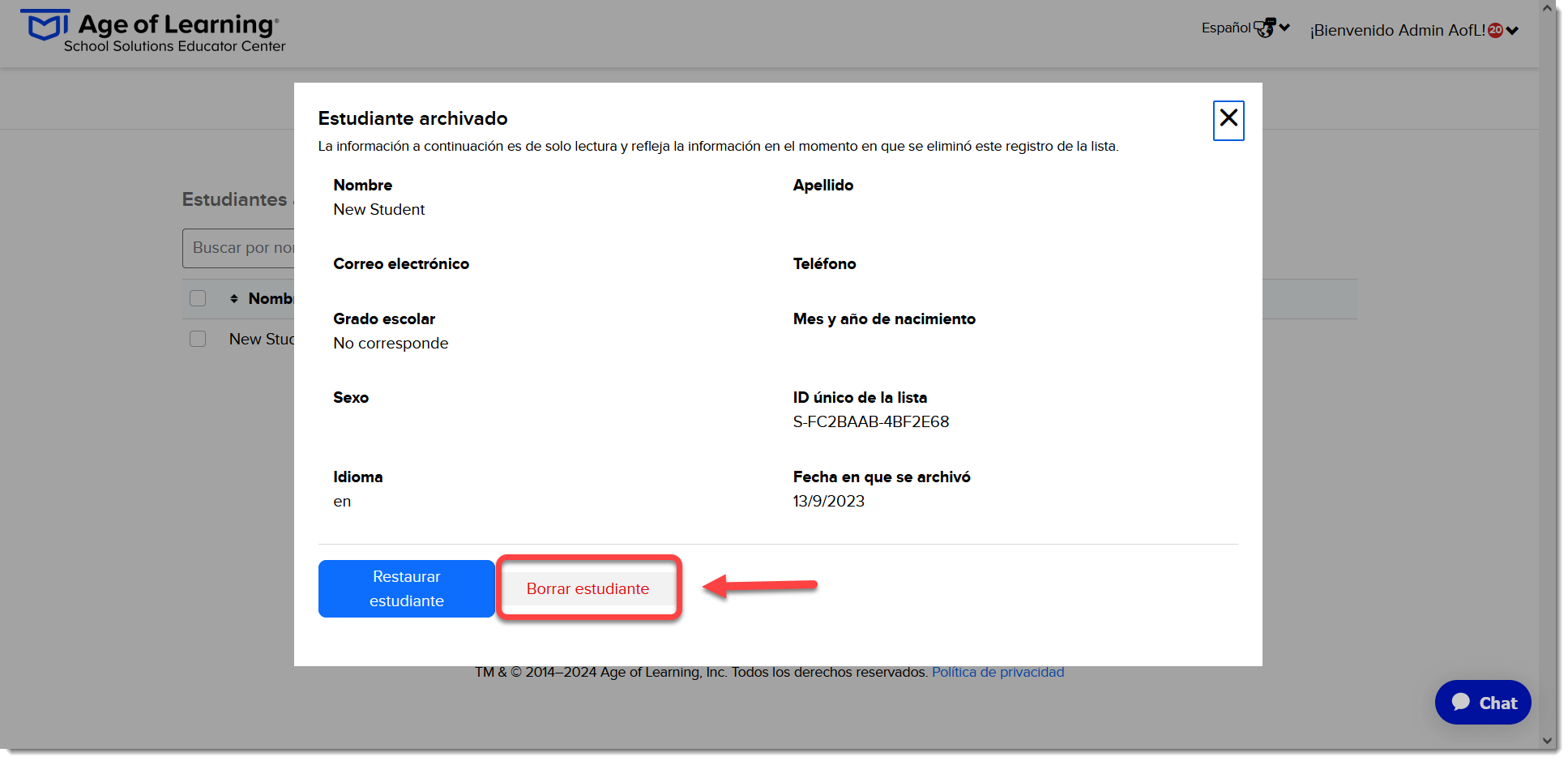Open Política de privacidad link

998,673
